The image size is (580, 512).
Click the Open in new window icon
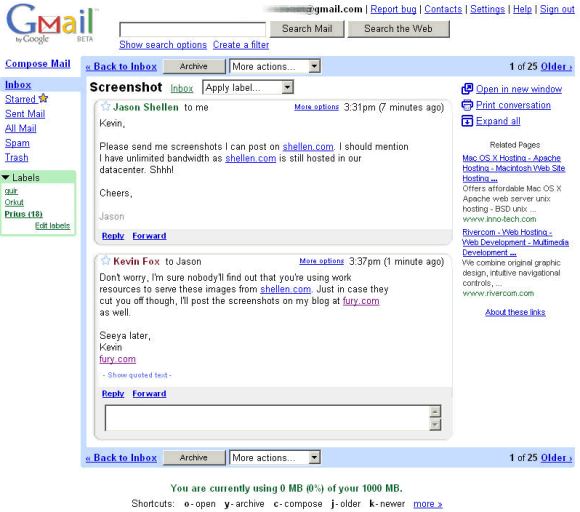467,89
